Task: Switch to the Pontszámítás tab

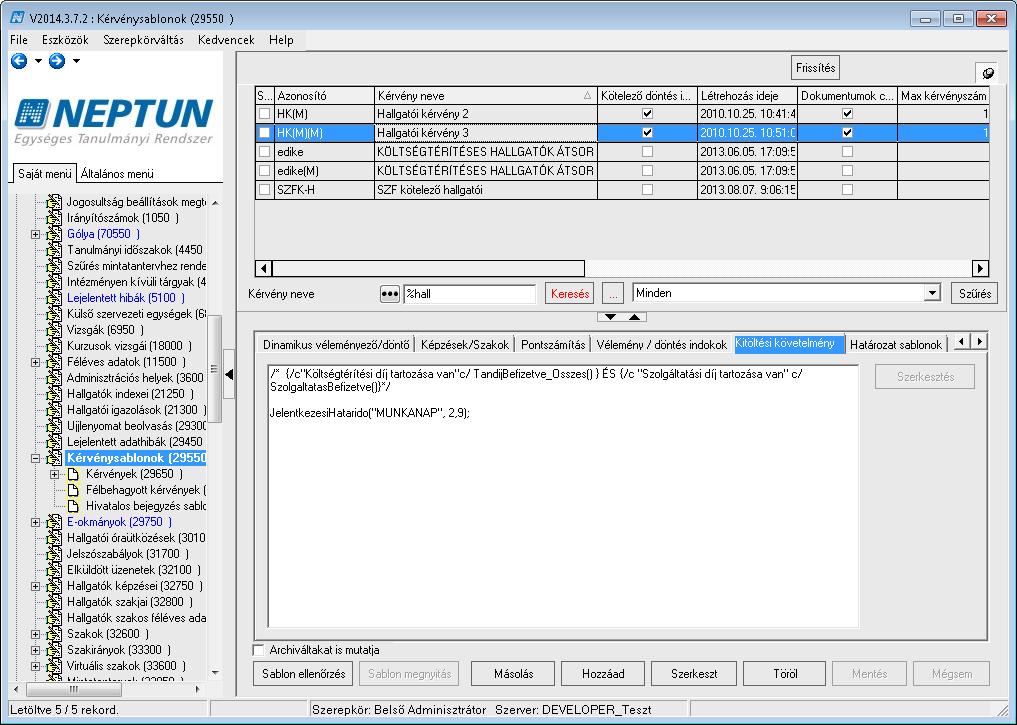Action: [553, 344]
